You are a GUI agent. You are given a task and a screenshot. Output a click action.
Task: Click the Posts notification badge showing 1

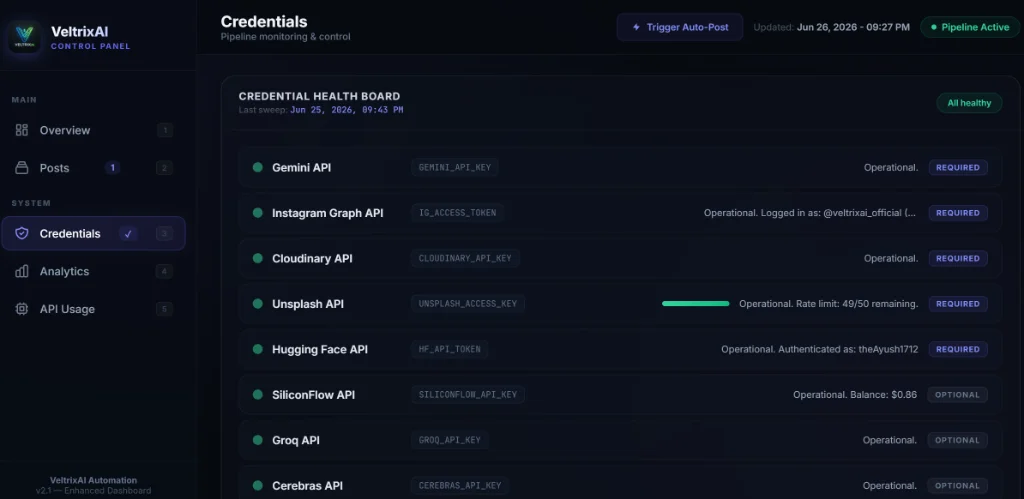112,168
